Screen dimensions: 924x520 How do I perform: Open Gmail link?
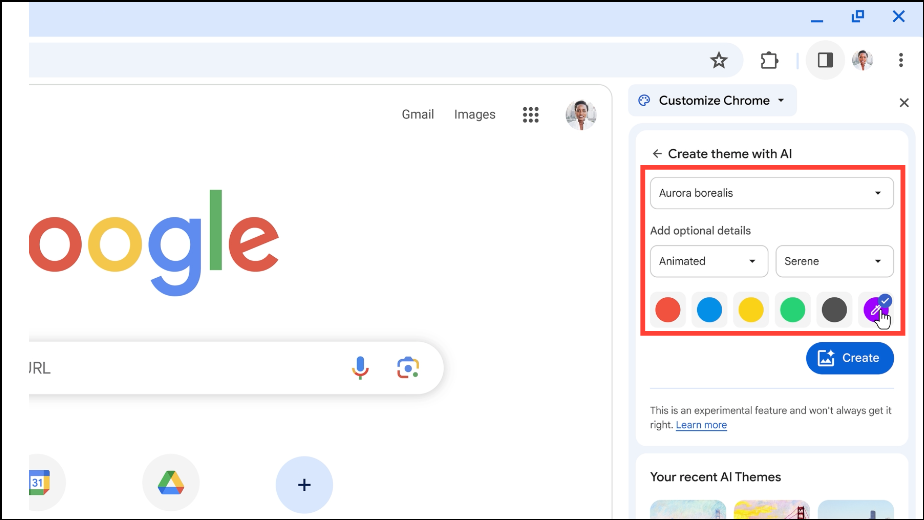coord(418,114)
